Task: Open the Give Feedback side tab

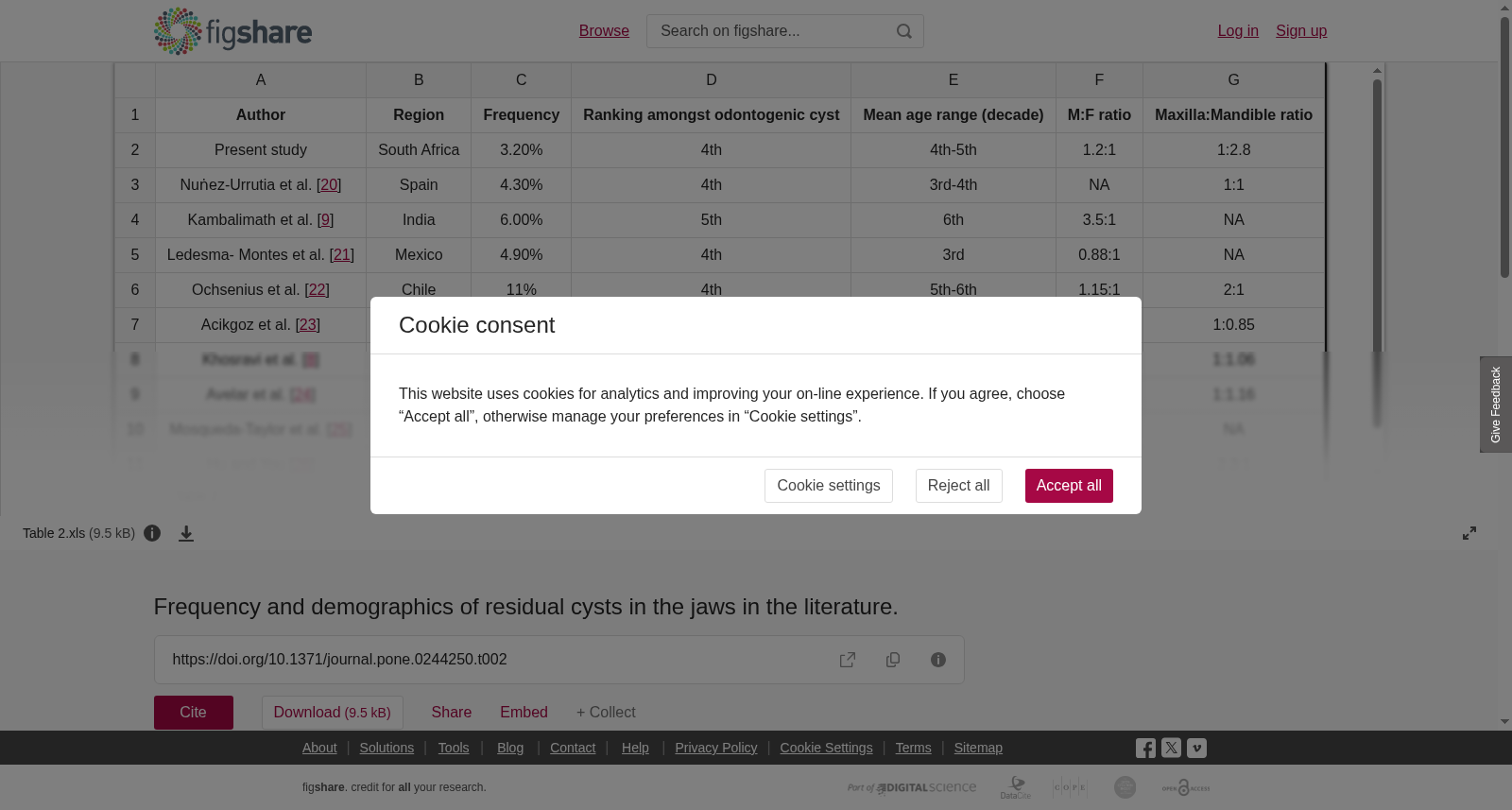Action: 1496,405
